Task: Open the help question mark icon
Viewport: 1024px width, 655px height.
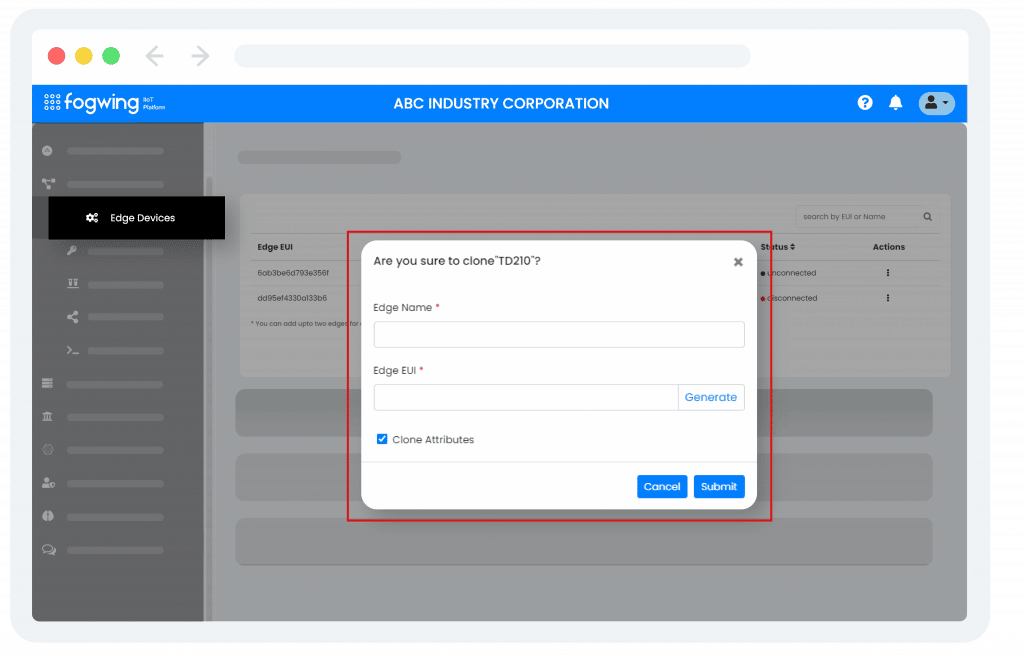Action: coord(865,103)
